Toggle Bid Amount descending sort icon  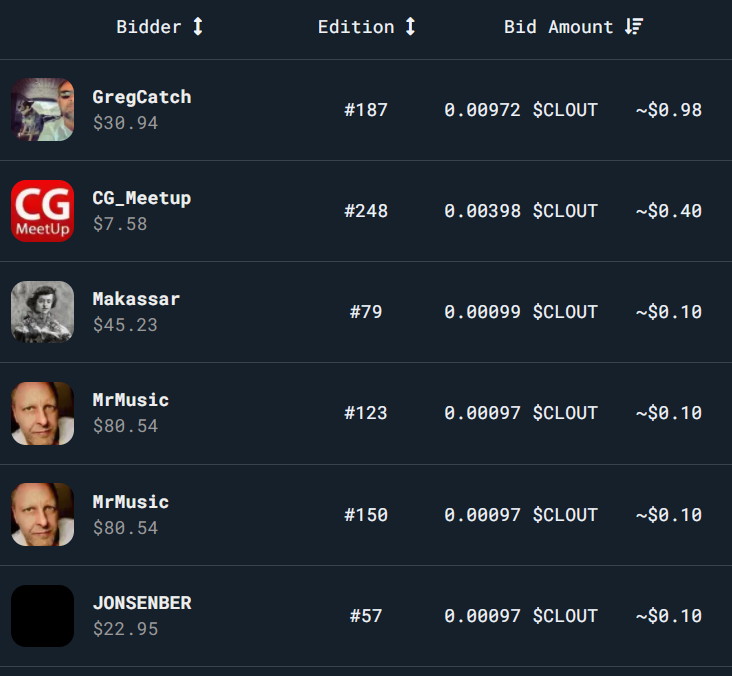click(634, 26)
